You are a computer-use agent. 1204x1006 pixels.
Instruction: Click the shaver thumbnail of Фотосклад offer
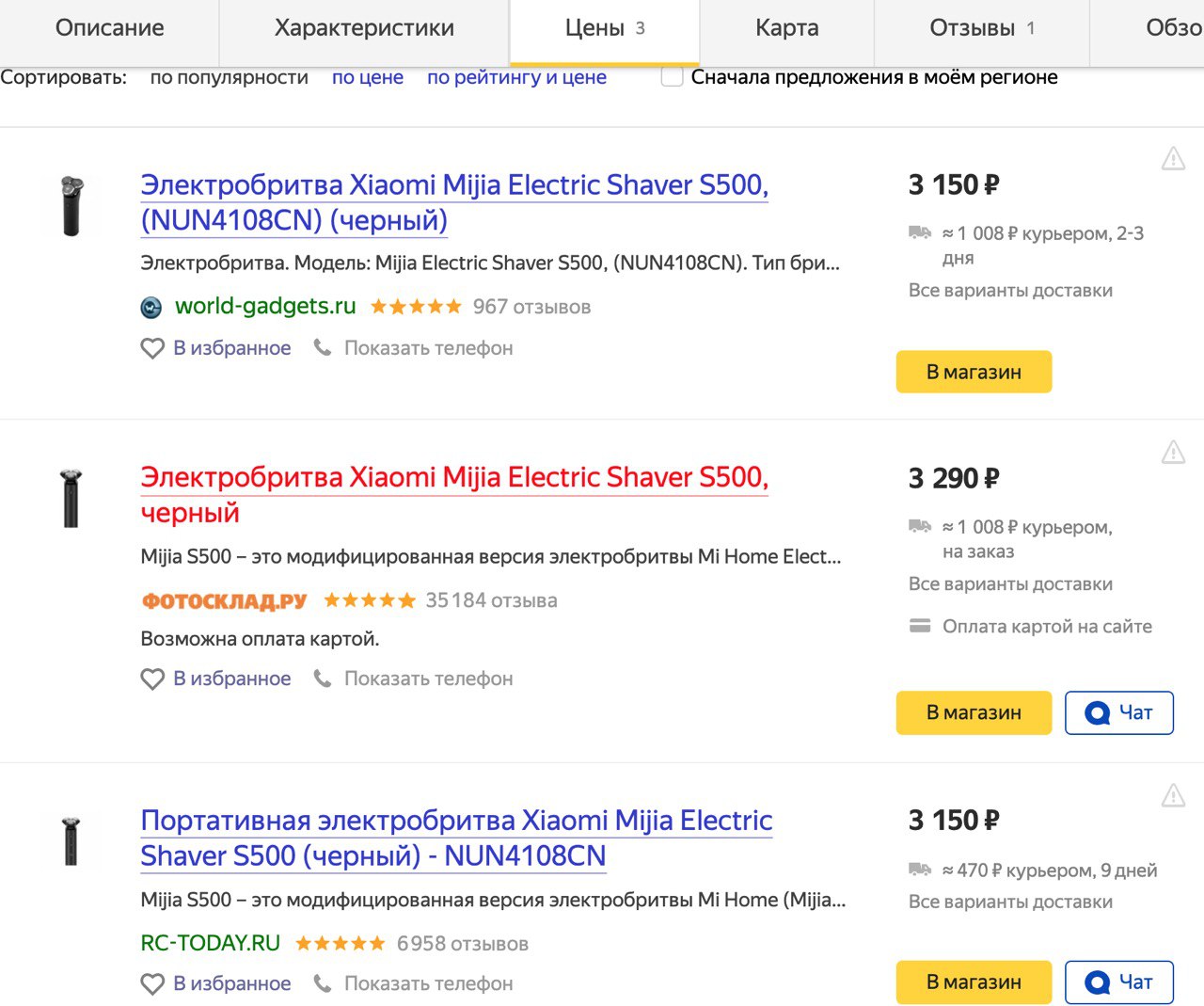click(71, 498)
